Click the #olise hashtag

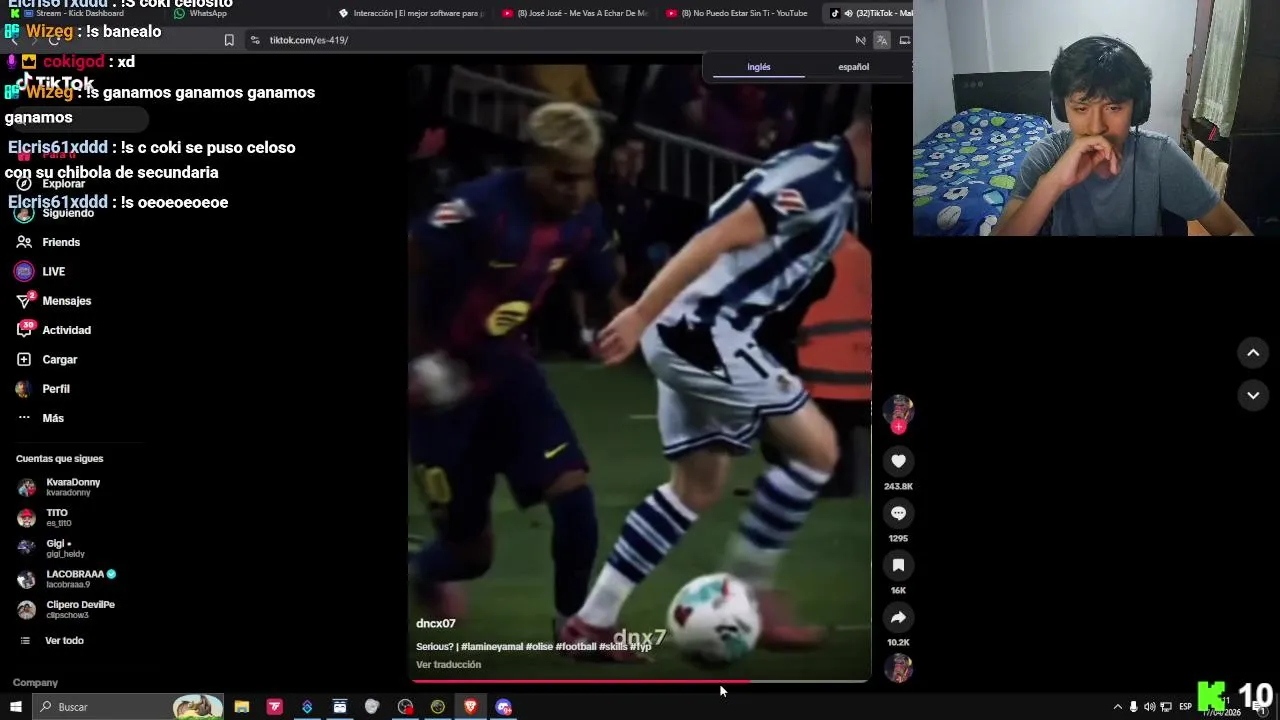pyautogui.click(x=539, y=647)
